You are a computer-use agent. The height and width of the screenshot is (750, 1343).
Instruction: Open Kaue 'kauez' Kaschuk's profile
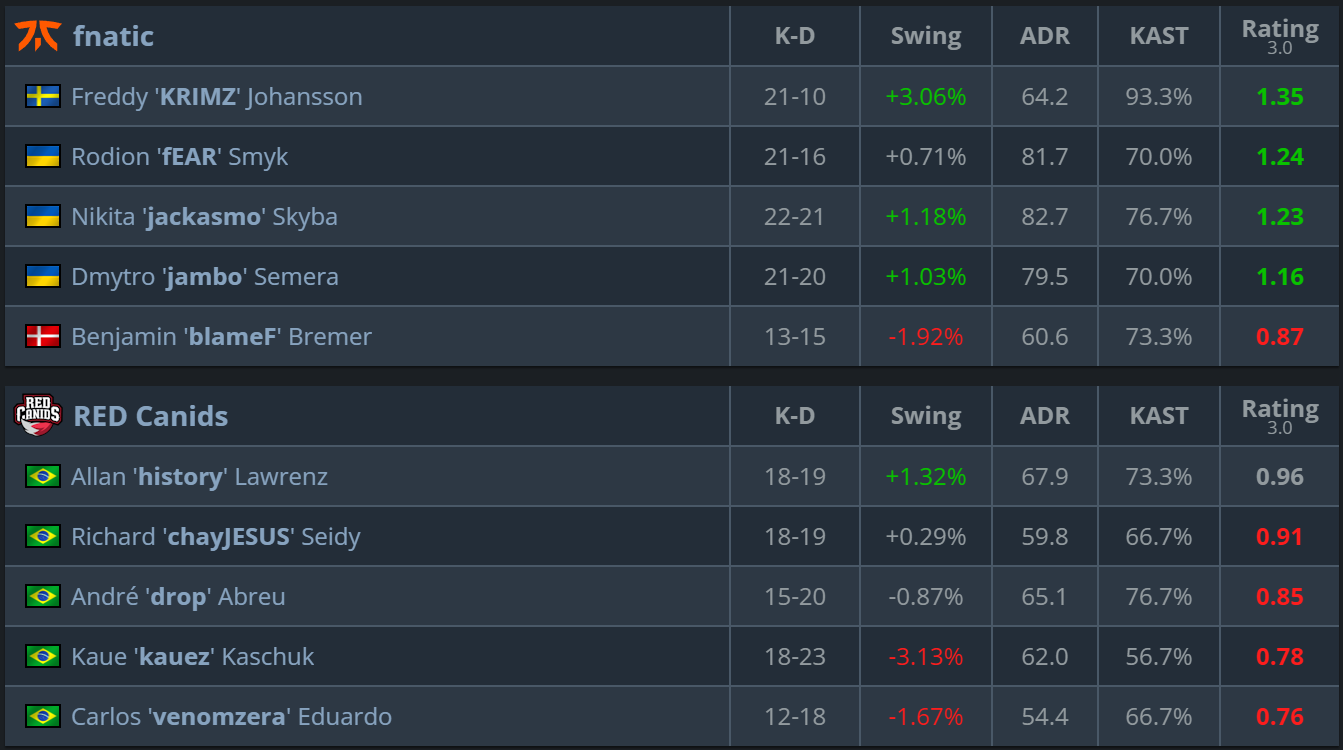[192, 657]
